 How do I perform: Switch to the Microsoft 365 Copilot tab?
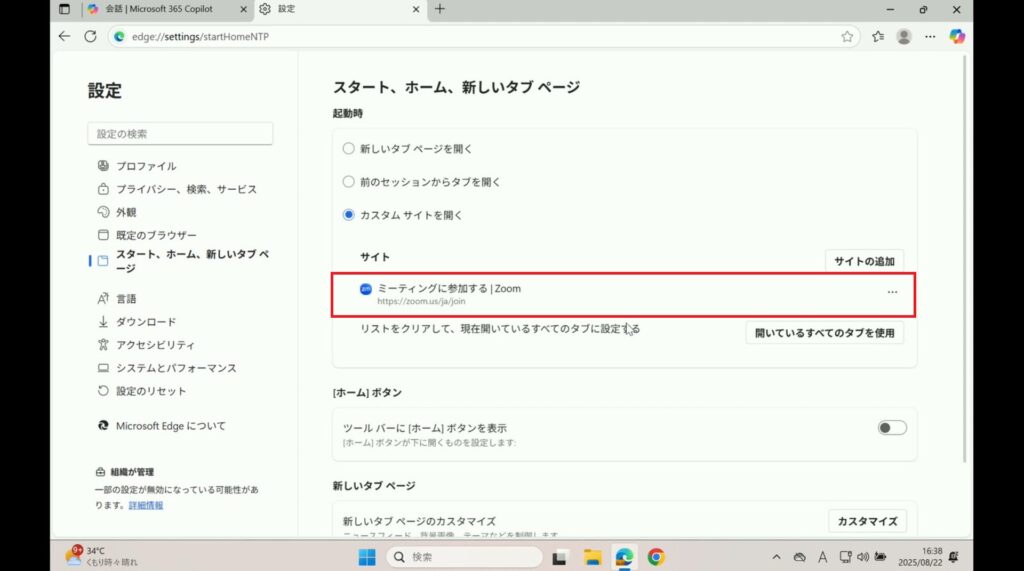(x=160, y=9)
